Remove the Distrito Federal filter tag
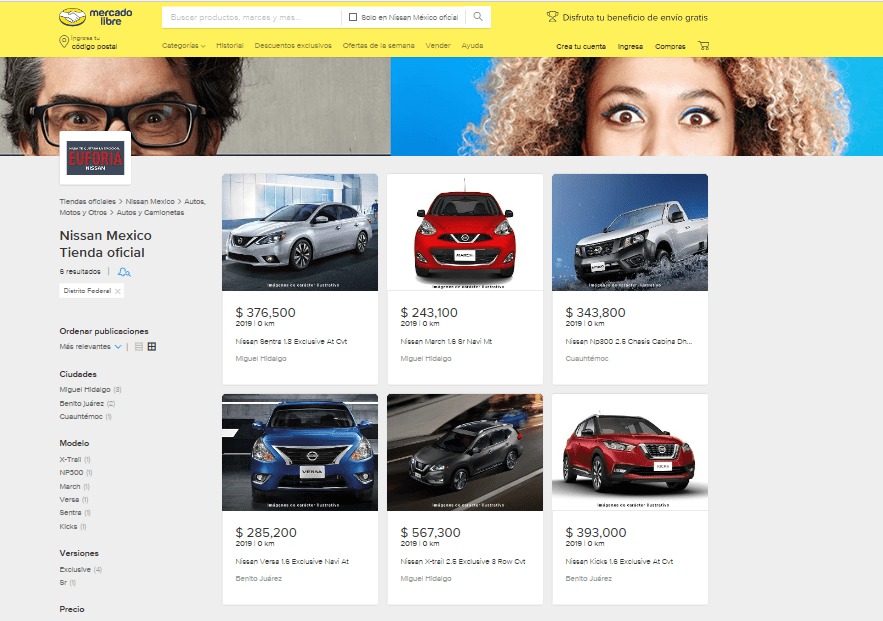 118,291
